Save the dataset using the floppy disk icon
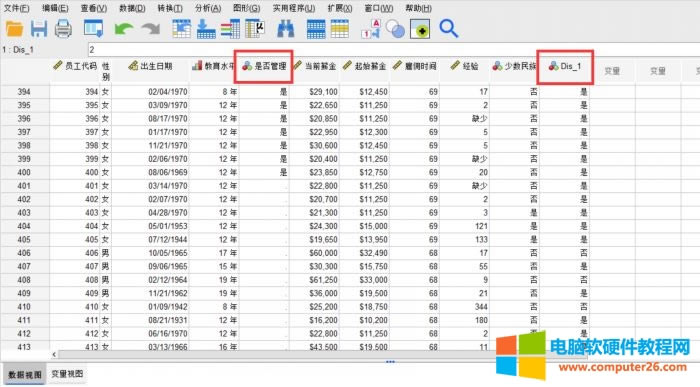Viewport: 700px width, 387px height. [x=39, y=29]
